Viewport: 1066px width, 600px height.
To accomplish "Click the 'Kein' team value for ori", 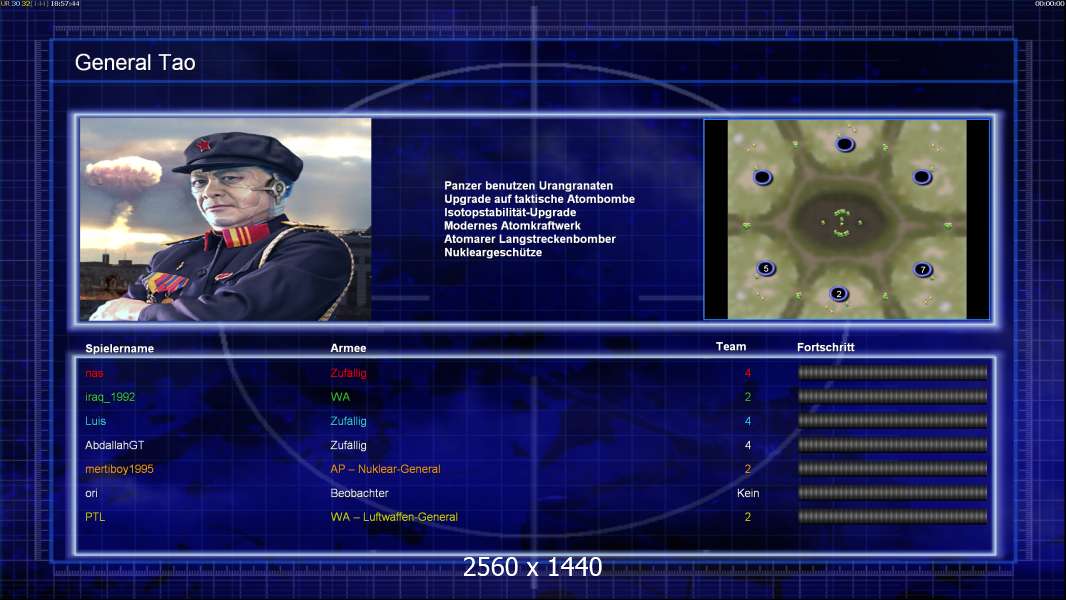I will click(748, 493).
